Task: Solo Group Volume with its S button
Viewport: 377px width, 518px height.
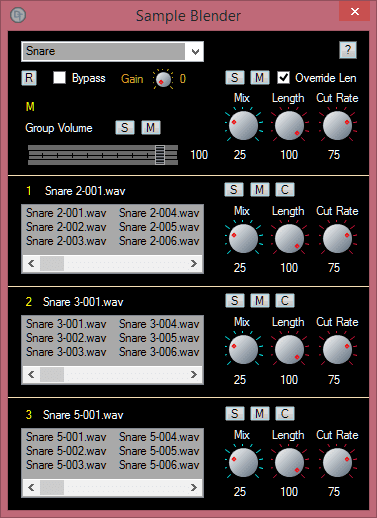Action: coord(125,127)
